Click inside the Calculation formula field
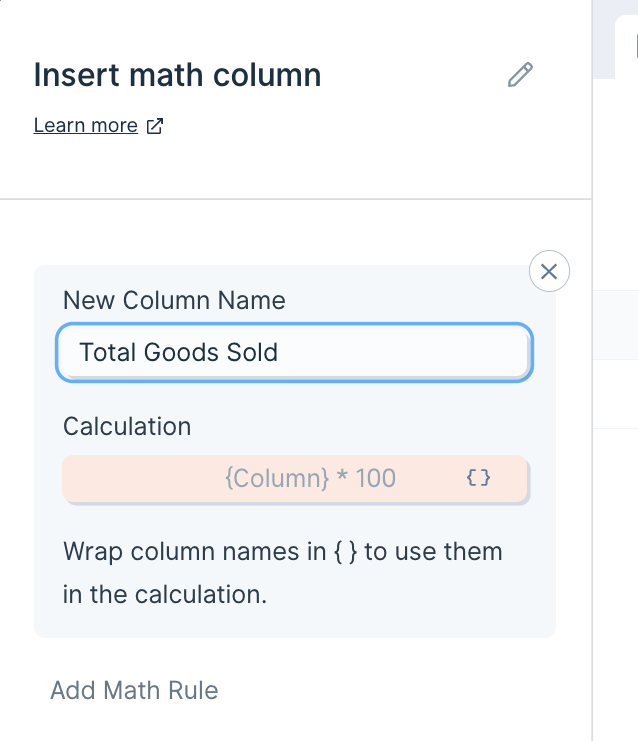Image resolution: width=638 pixels, height=741 pixels. pos(294,478)
